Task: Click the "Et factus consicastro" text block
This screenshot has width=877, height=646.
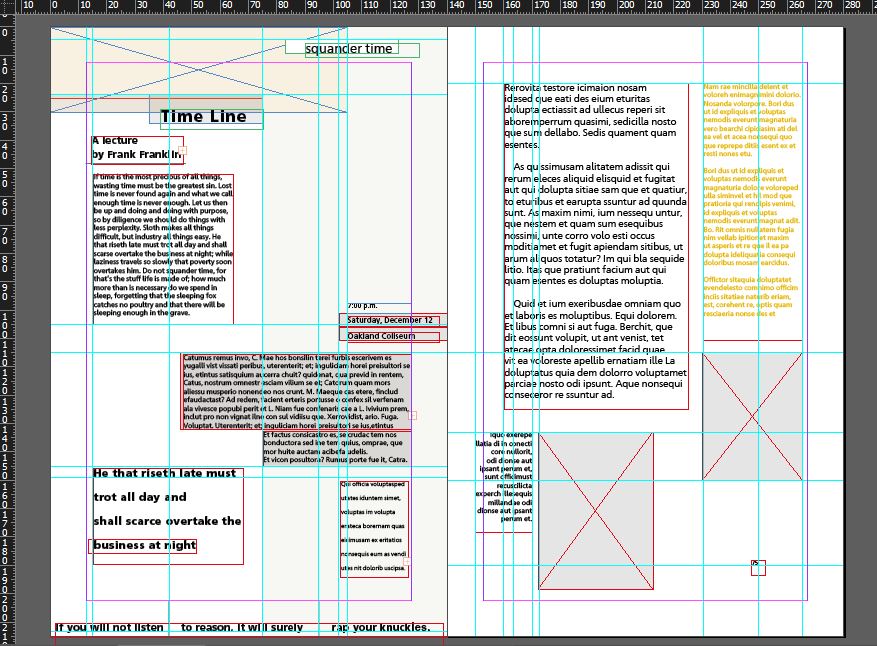Action: click(x=335, y=448)
